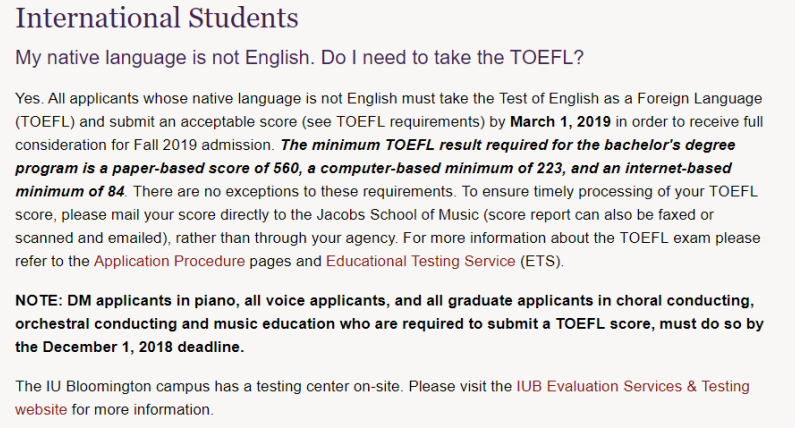Follow the Educational Testing Service link
Screen dimensions: 795x428
pos(421,261)
